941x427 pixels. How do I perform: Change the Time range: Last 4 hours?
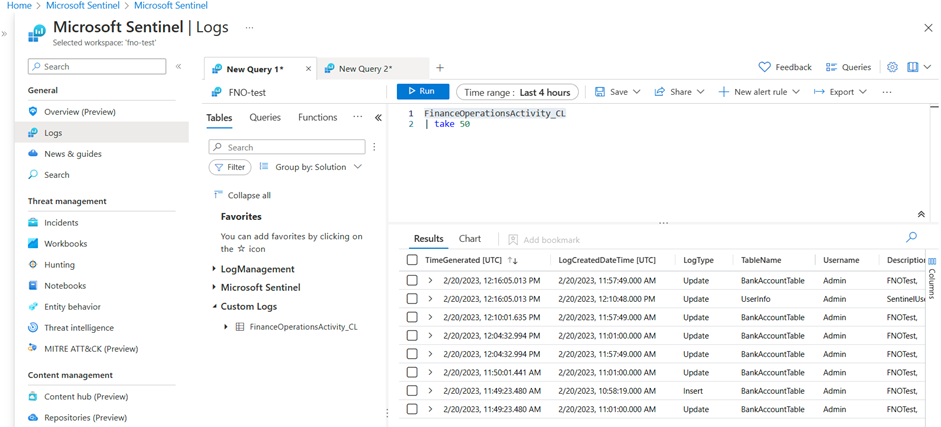(x=517, y=92)
